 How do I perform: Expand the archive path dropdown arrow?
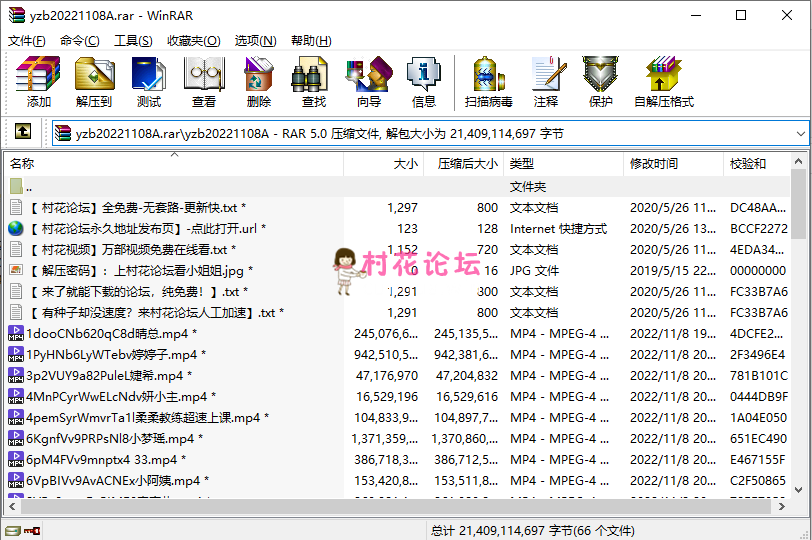click(799, 133)
